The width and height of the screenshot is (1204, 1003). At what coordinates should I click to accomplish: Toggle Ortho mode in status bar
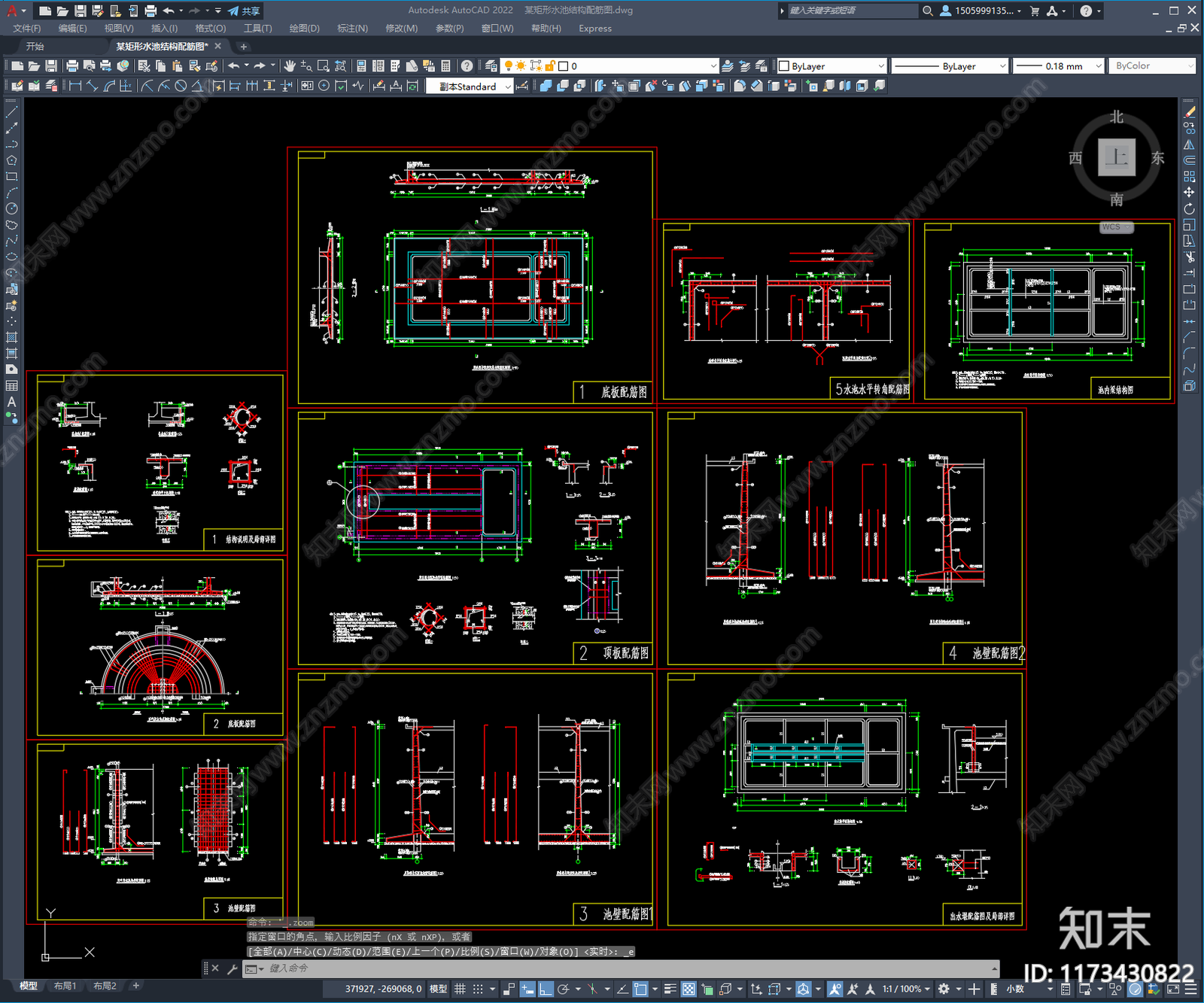pos(546,989)
